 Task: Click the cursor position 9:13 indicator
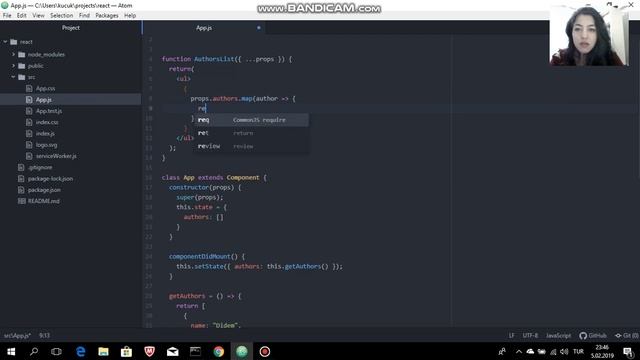tap(44, 336)
